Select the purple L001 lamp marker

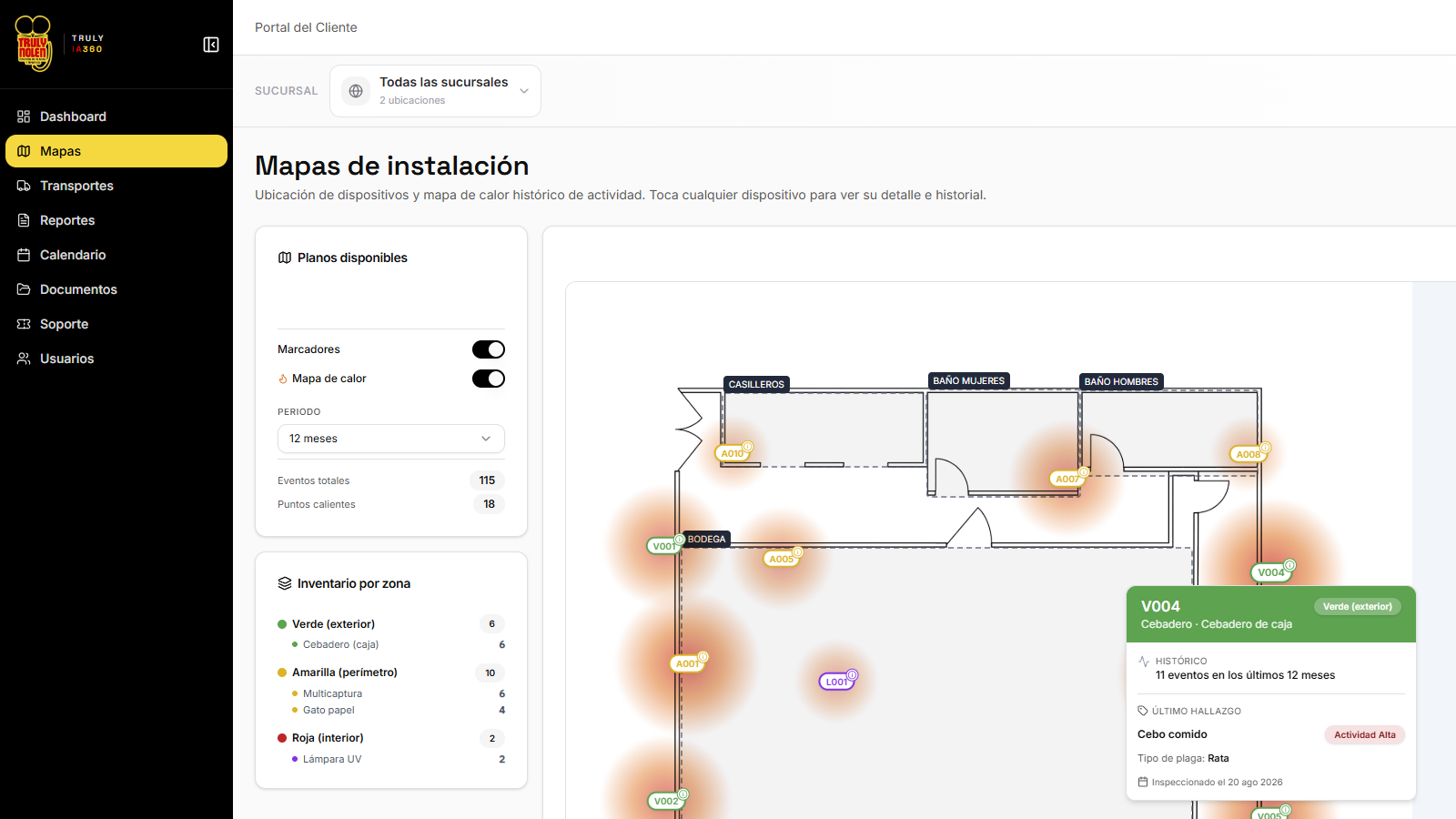(x=836, y=682)
